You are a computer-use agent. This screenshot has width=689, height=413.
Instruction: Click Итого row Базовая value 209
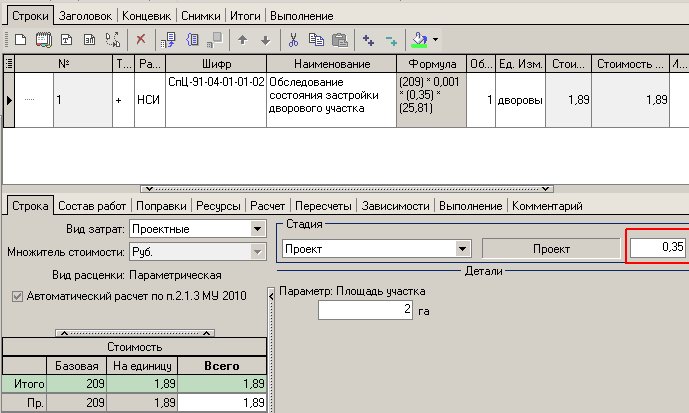coord(76,384)
